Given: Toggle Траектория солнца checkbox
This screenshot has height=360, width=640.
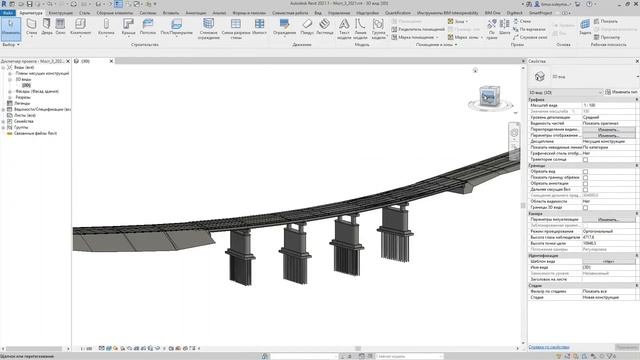Looking at the screenshot, I should pyautogui.click(x=585, y=160).
